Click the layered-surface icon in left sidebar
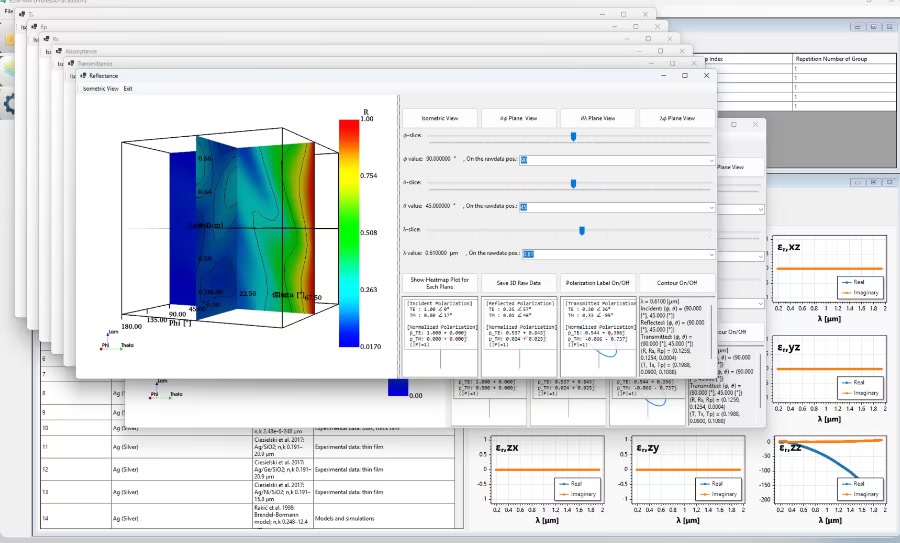This screenshot has height=543, width=900. point(8,66)
